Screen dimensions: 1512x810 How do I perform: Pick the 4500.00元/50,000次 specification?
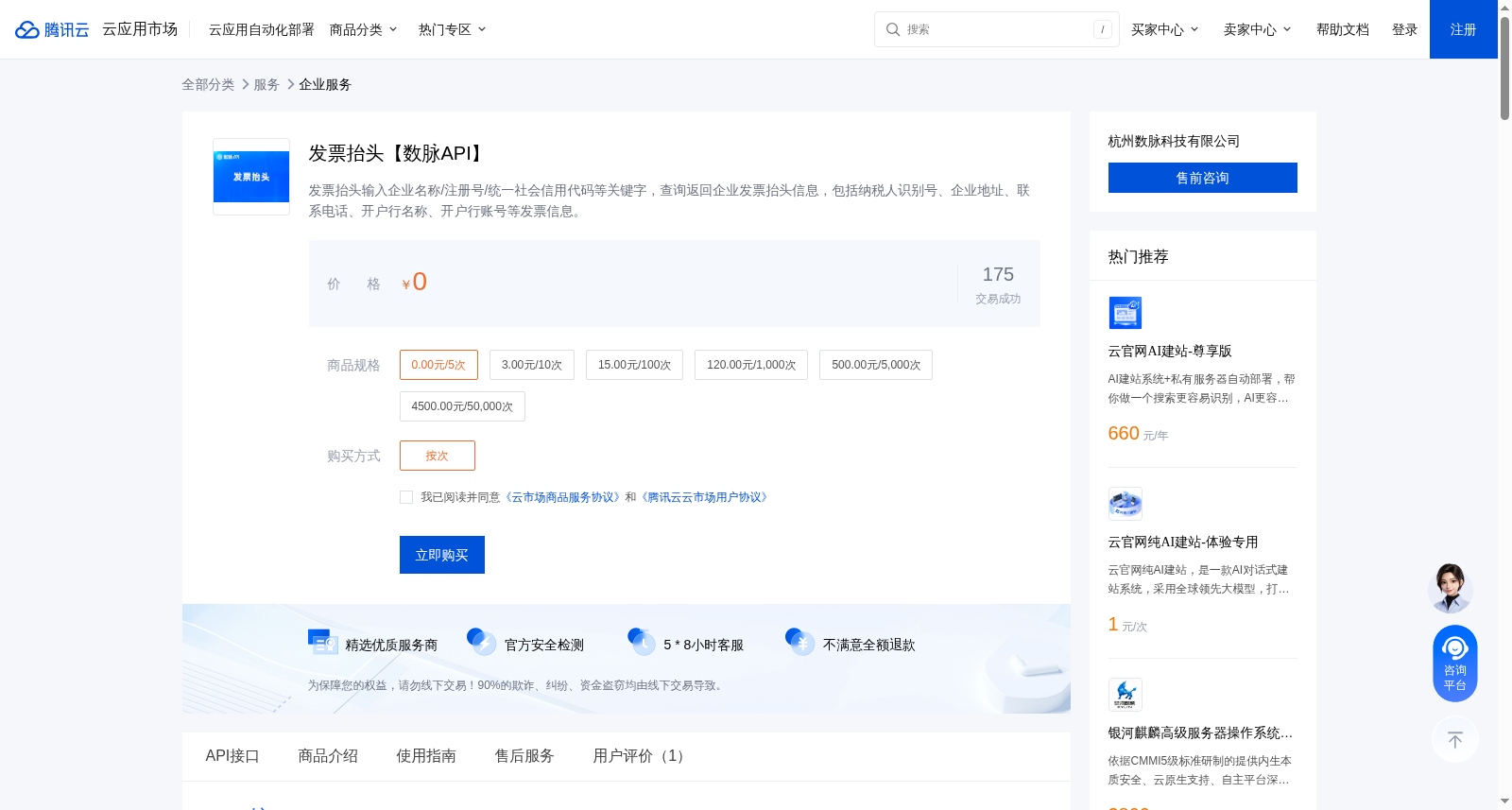(462, 406)
